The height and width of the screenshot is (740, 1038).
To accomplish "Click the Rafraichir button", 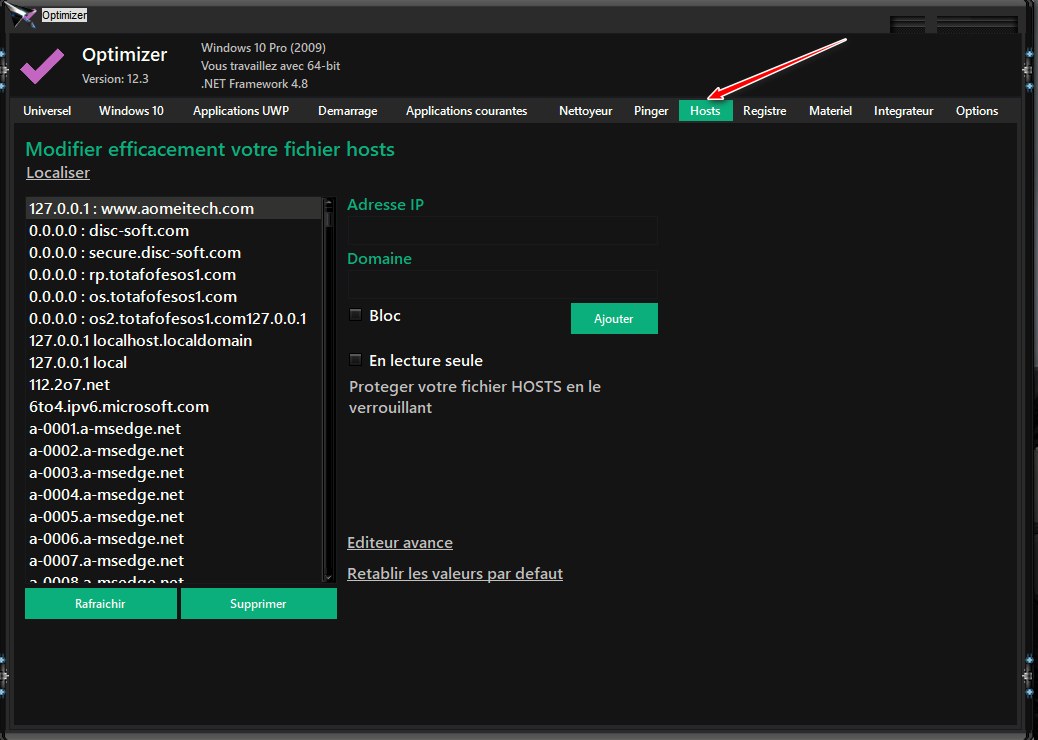I will [x=100, y=604].
